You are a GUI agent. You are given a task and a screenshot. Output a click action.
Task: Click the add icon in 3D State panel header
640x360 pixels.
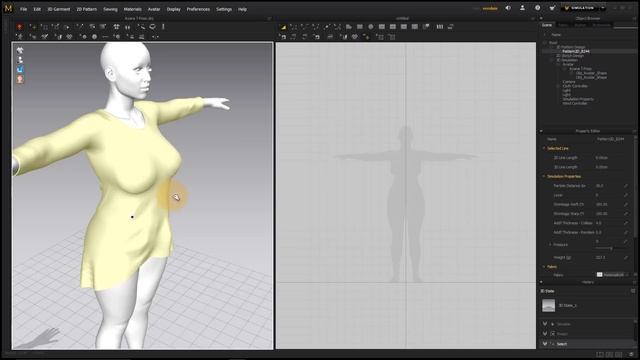[x=633, y=291]
